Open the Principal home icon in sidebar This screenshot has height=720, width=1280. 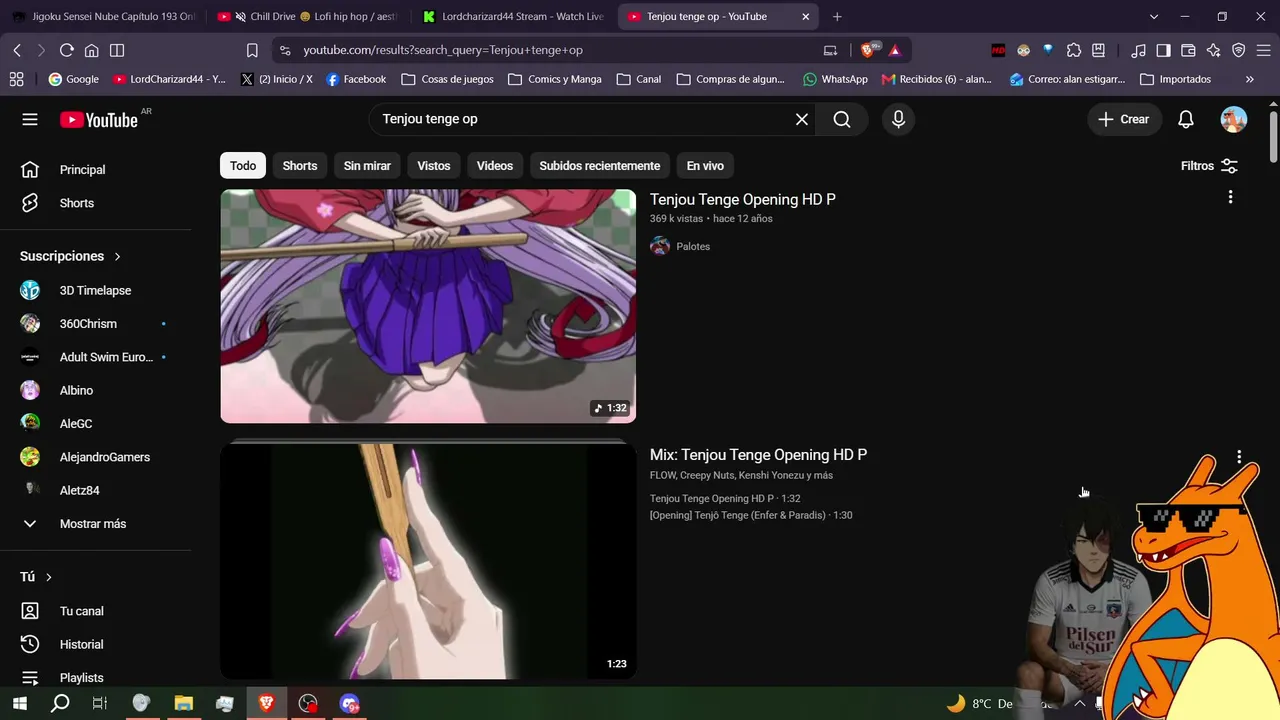tap(30, 170)
